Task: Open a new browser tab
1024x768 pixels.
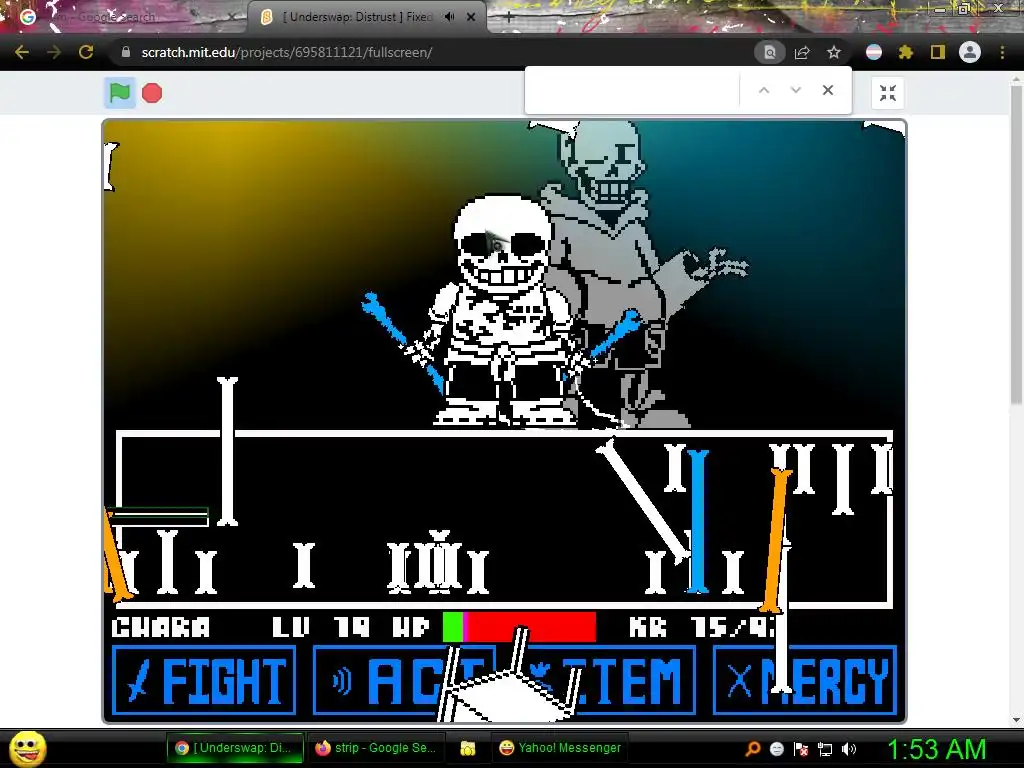Action: tap(509, 17)
